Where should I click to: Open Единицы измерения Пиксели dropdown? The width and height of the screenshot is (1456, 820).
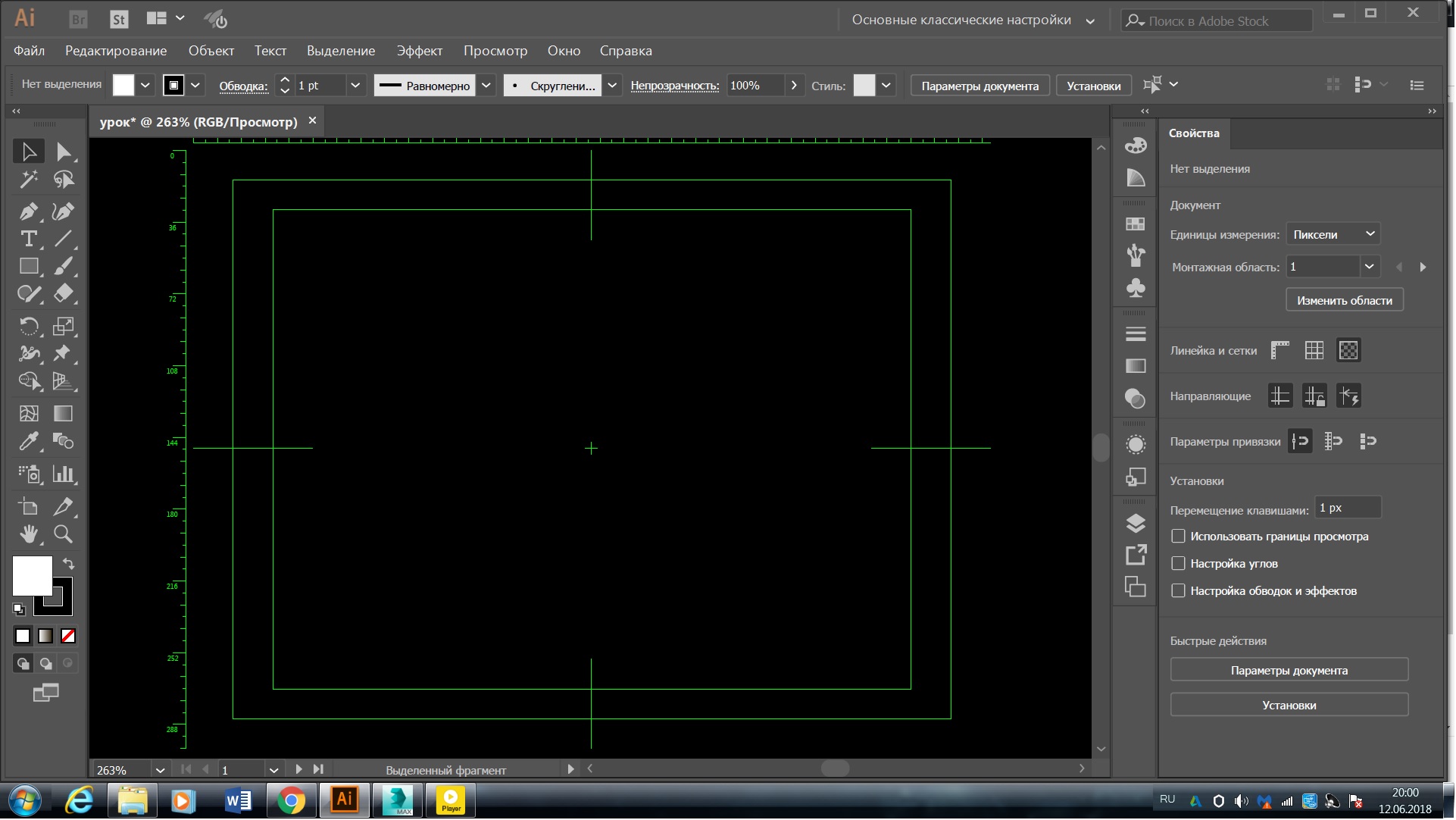pos(1333,234)
